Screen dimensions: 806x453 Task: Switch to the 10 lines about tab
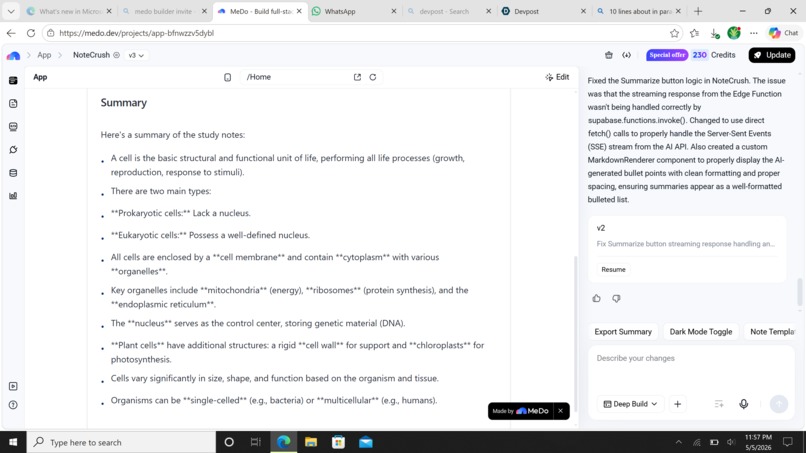point(637,11)
